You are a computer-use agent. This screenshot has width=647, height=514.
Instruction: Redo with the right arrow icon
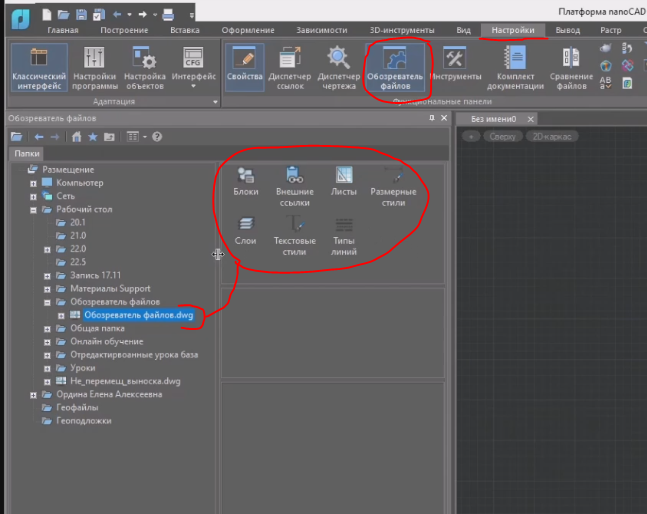143,14
